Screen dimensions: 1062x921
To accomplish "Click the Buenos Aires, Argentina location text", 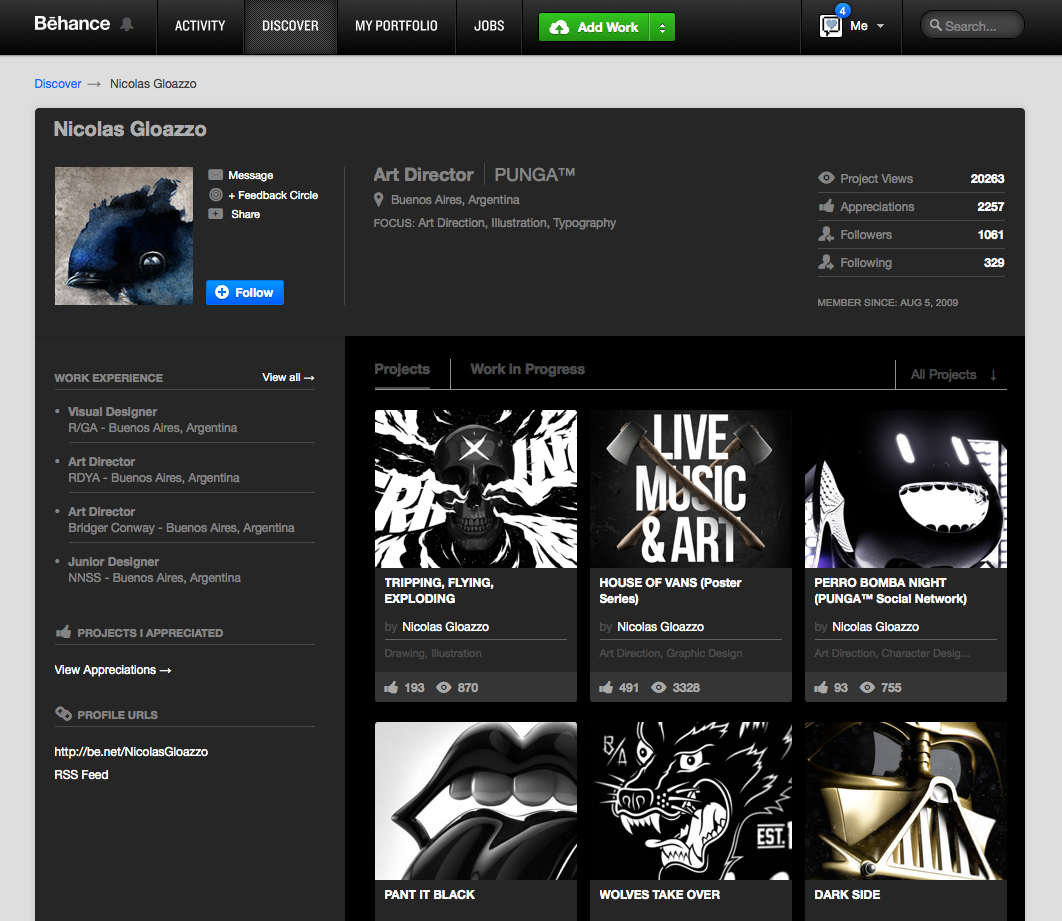I will (x=455, y=200).
